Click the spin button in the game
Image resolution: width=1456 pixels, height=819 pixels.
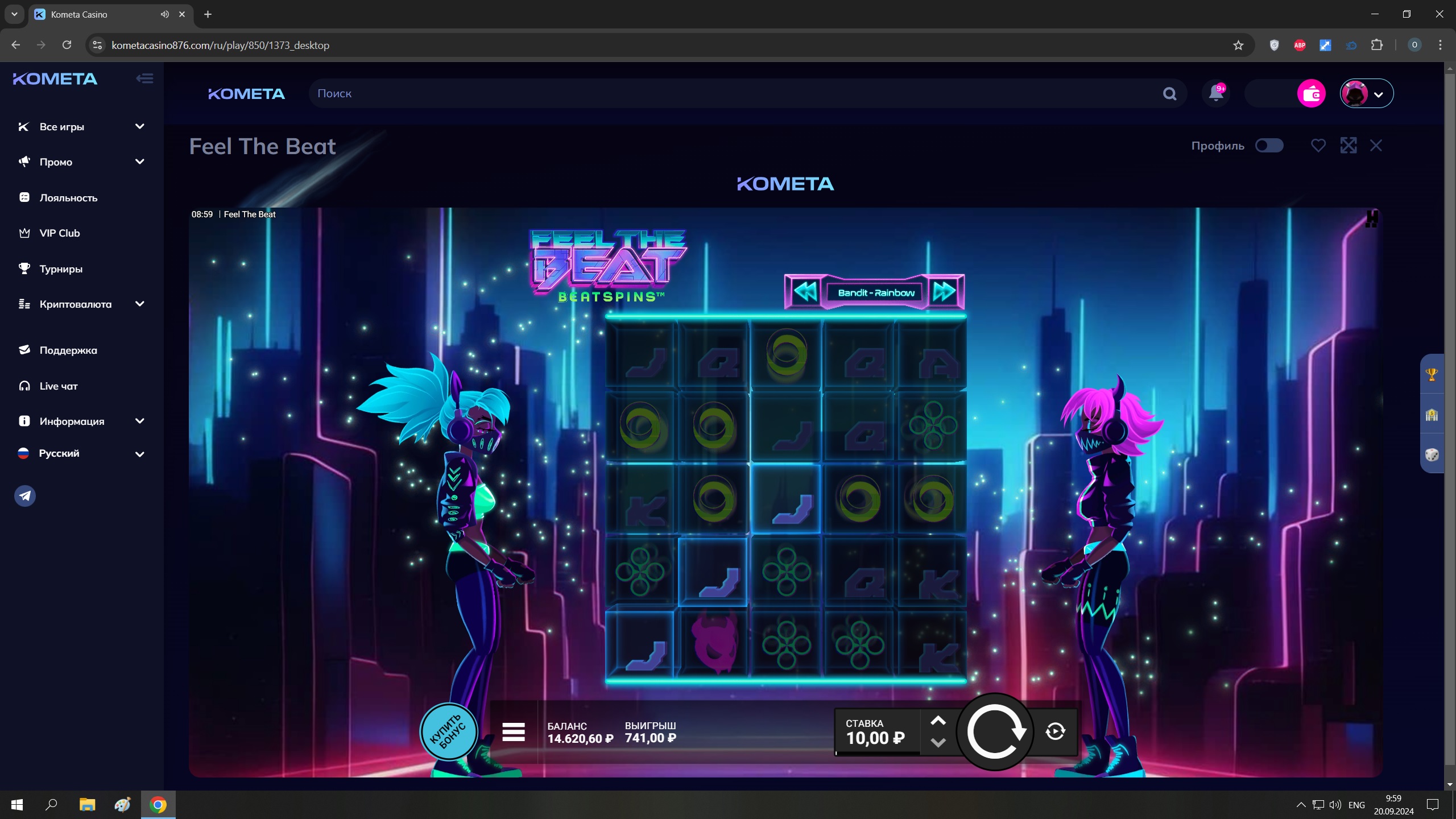(995, 732)
